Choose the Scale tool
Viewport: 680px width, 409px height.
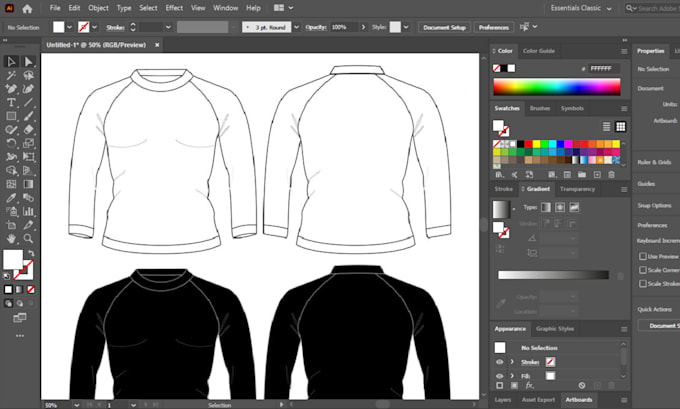(28, 143)
